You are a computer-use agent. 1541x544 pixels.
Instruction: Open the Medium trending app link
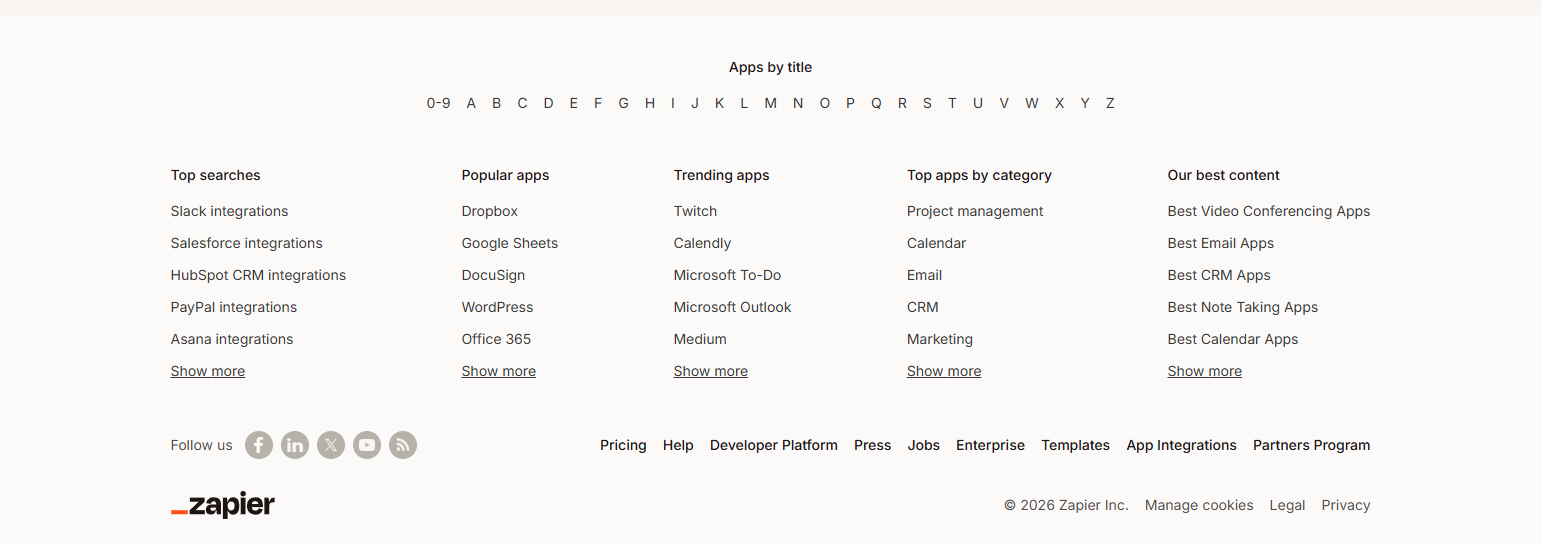click(x=700, y=339)
